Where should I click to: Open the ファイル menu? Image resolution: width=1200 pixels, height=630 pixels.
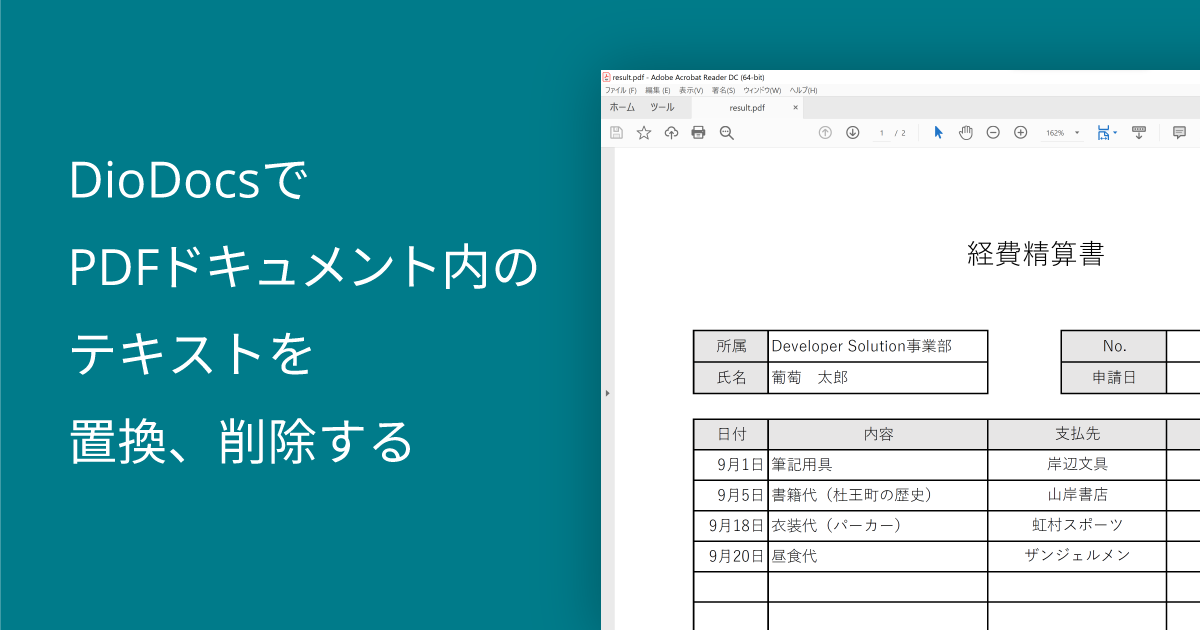[x=620, y=90]
